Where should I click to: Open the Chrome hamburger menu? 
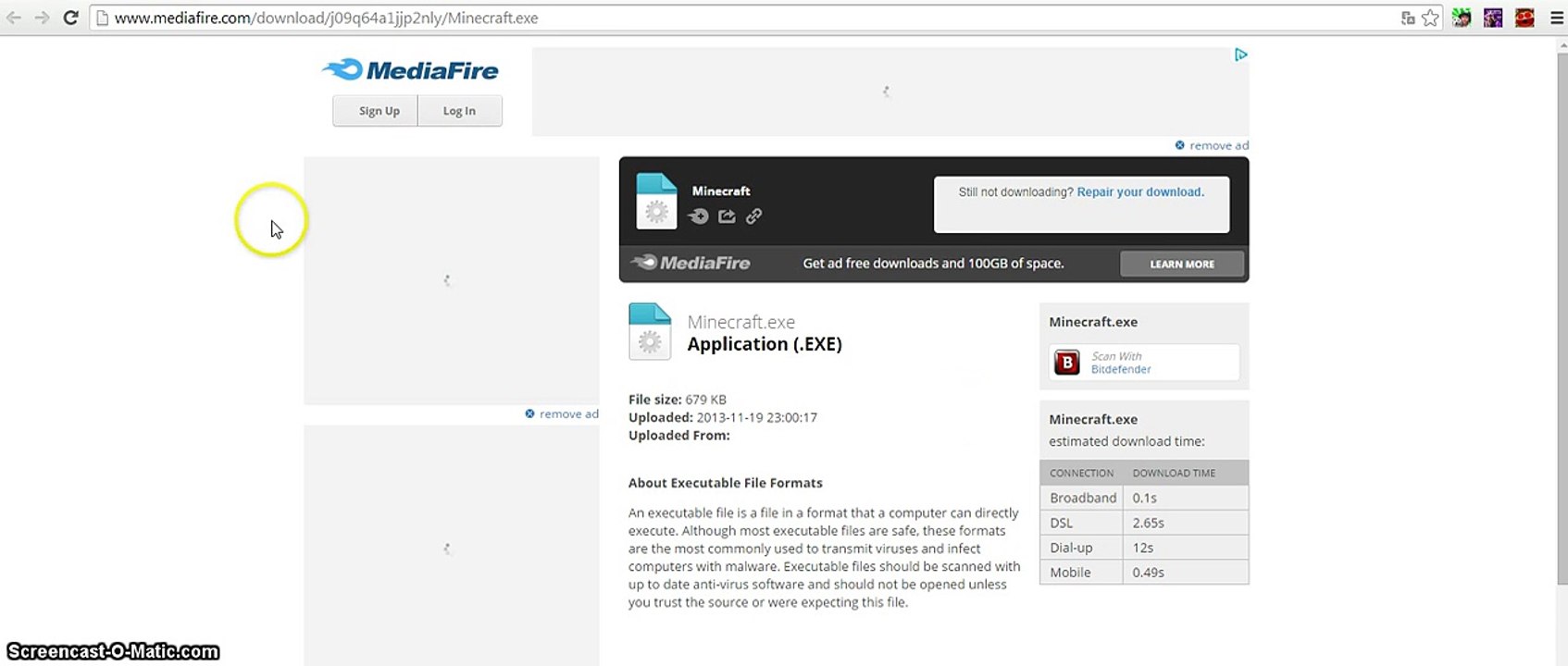tap(1556, 18)
